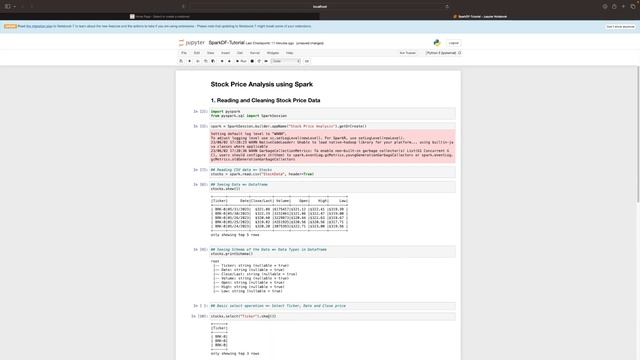The image size is (640, 360).
Task: Open the Safari sidebar dropdown chevron
Action: [14, 7]
